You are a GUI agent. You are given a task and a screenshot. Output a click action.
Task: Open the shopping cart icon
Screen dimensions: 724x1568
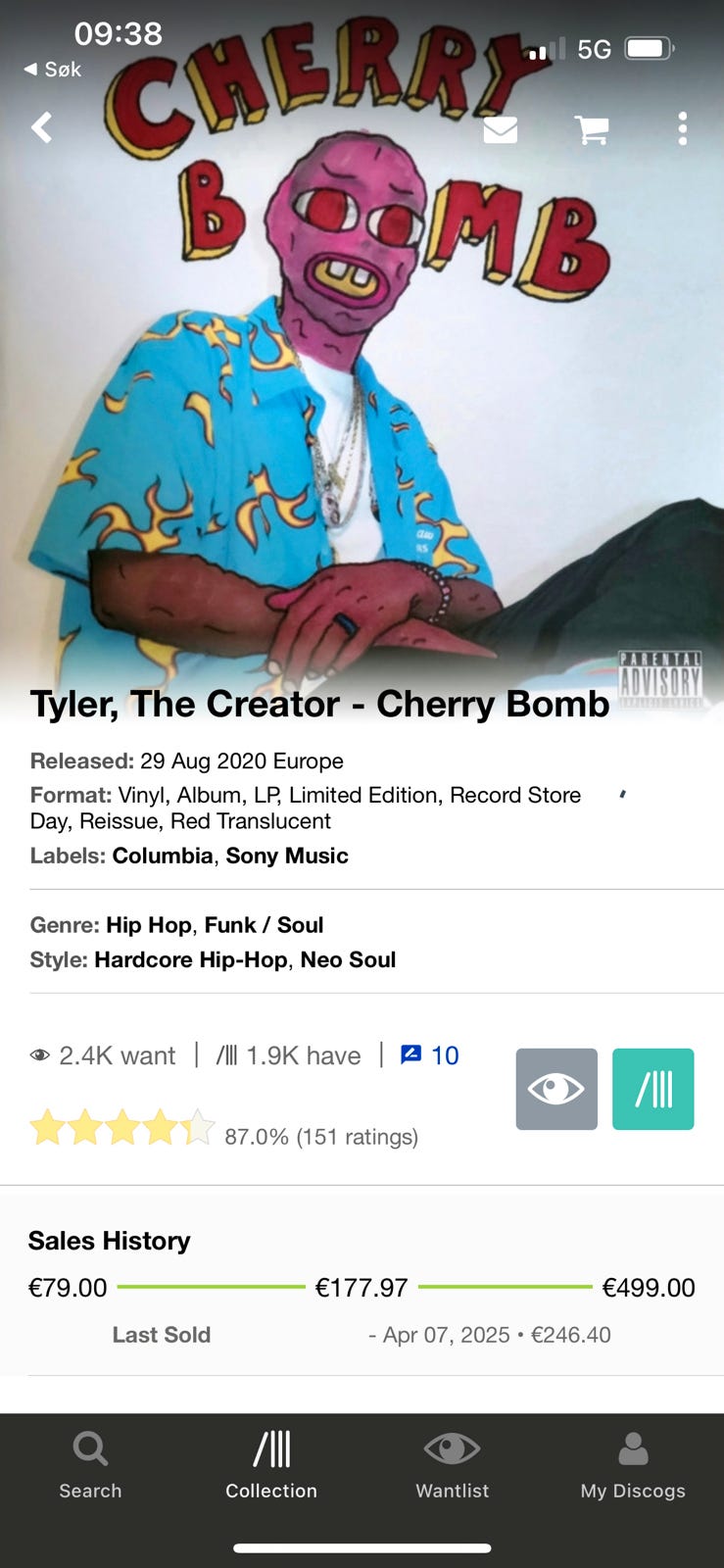(x=592, y=129)
